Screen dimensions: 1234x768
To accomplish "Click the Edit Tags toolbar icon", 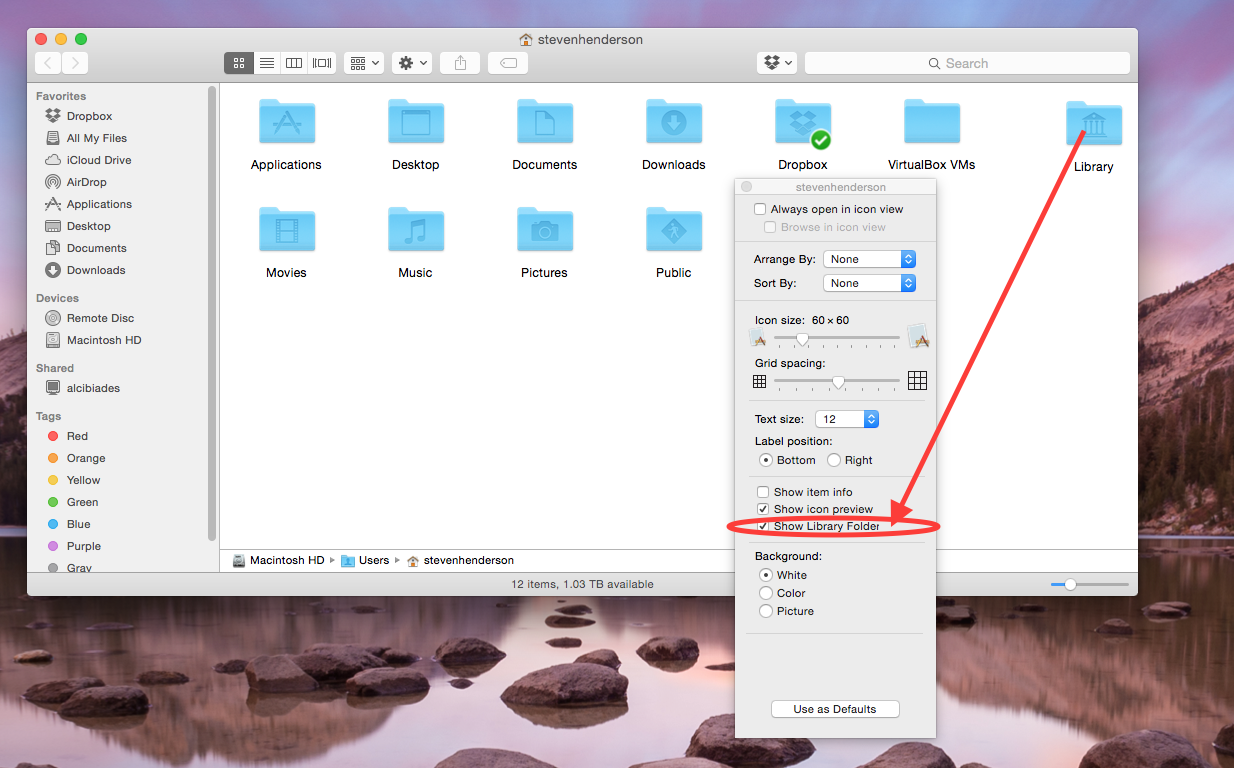I will pos(508,63).
